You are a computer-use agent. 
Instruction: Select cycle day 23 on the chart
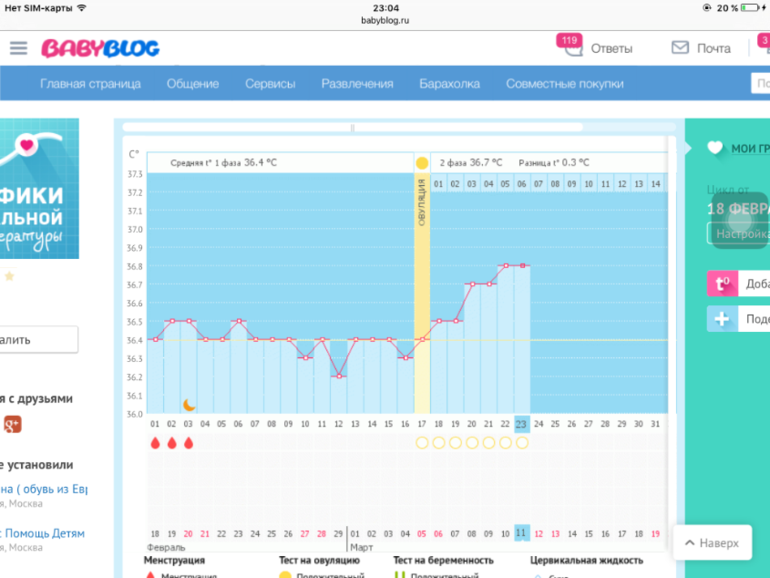pos(522,423)
